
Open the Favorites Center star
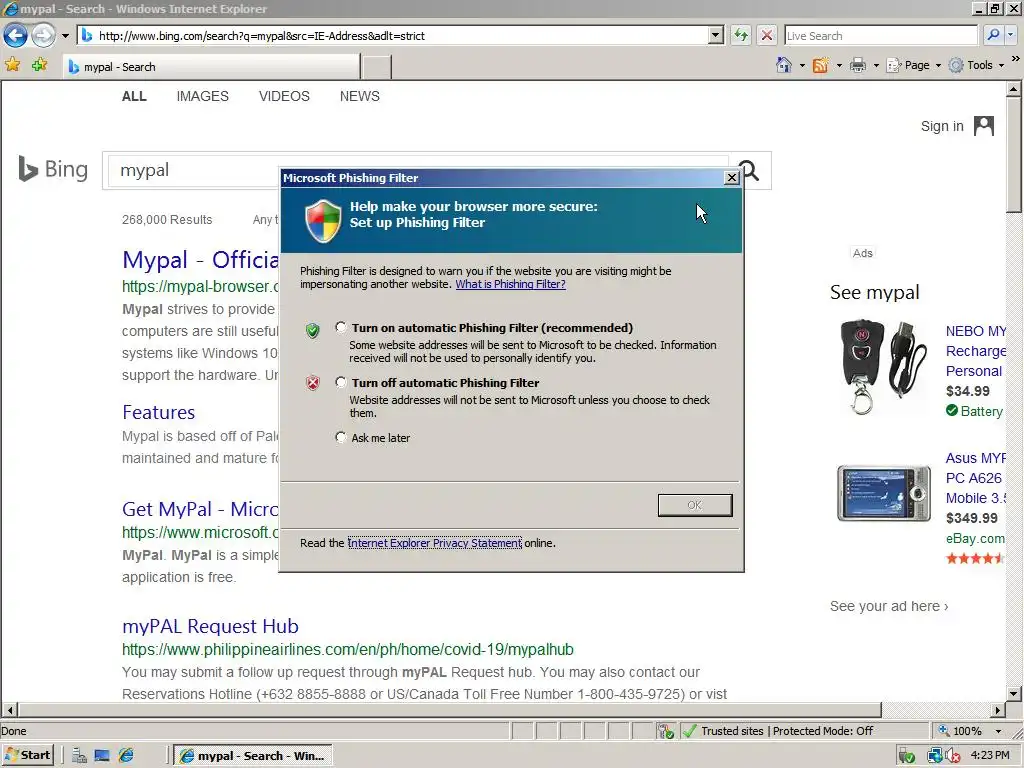pos(12,65)
